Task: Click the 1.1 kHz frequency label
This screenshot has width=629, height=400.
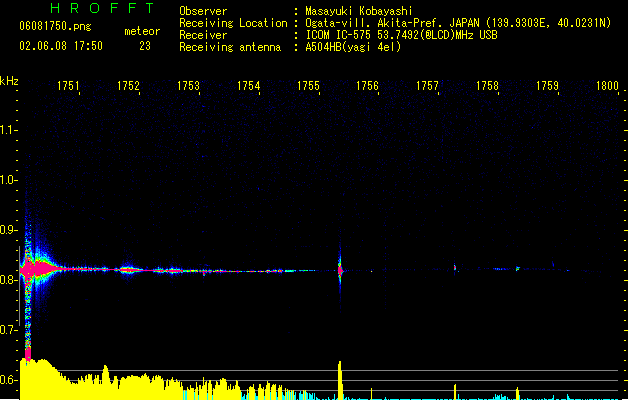Action: click(x=7, y=130)
